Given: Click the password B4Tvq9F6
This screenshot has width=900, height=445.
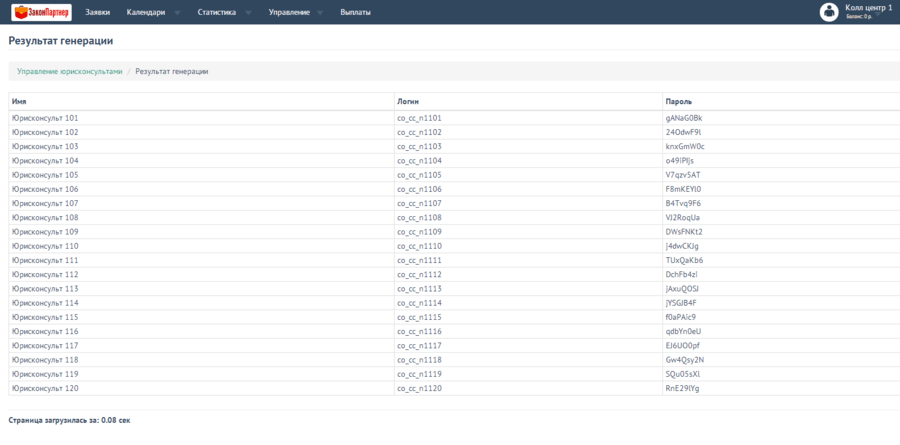Looking at the screenshot, I should [683, 203].
